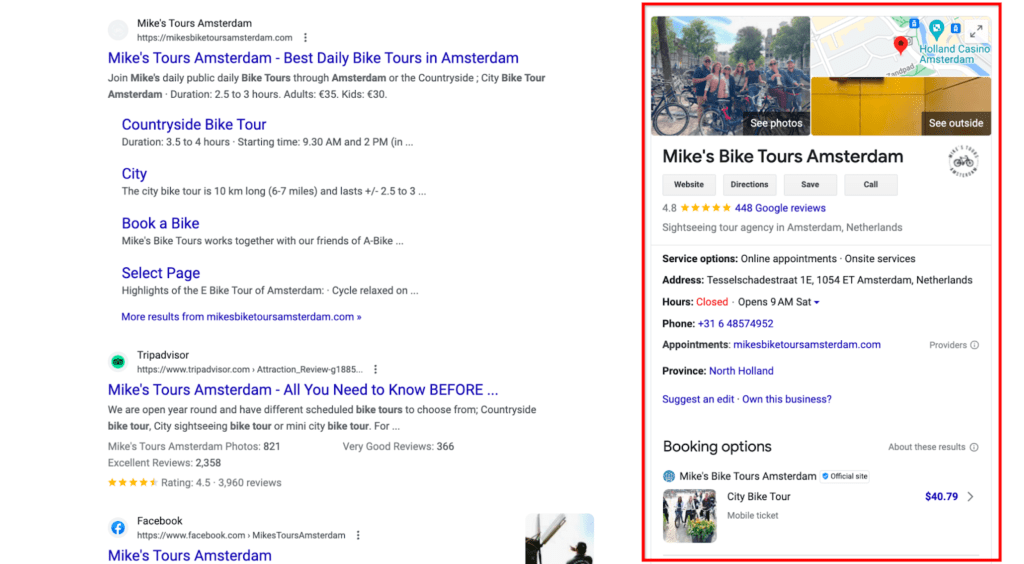Call phone number +31 6 48574952
The height and width of the screenshot is (564, 1024).
click(x=735, y=324)
